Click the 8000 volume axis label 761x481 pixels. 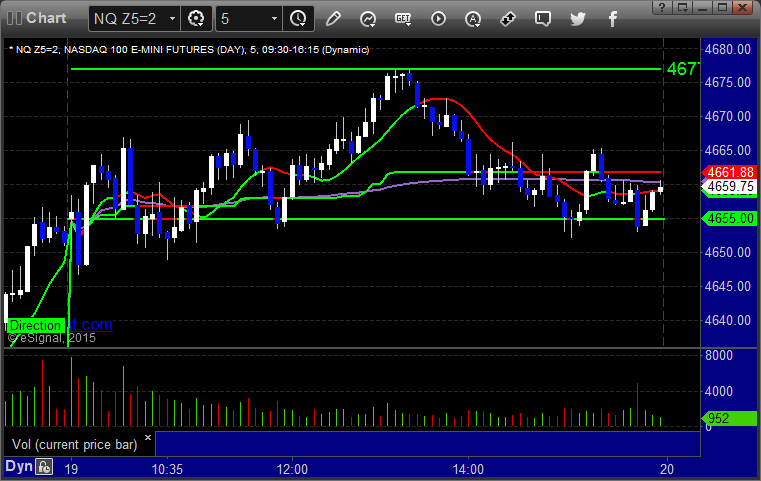719,355
